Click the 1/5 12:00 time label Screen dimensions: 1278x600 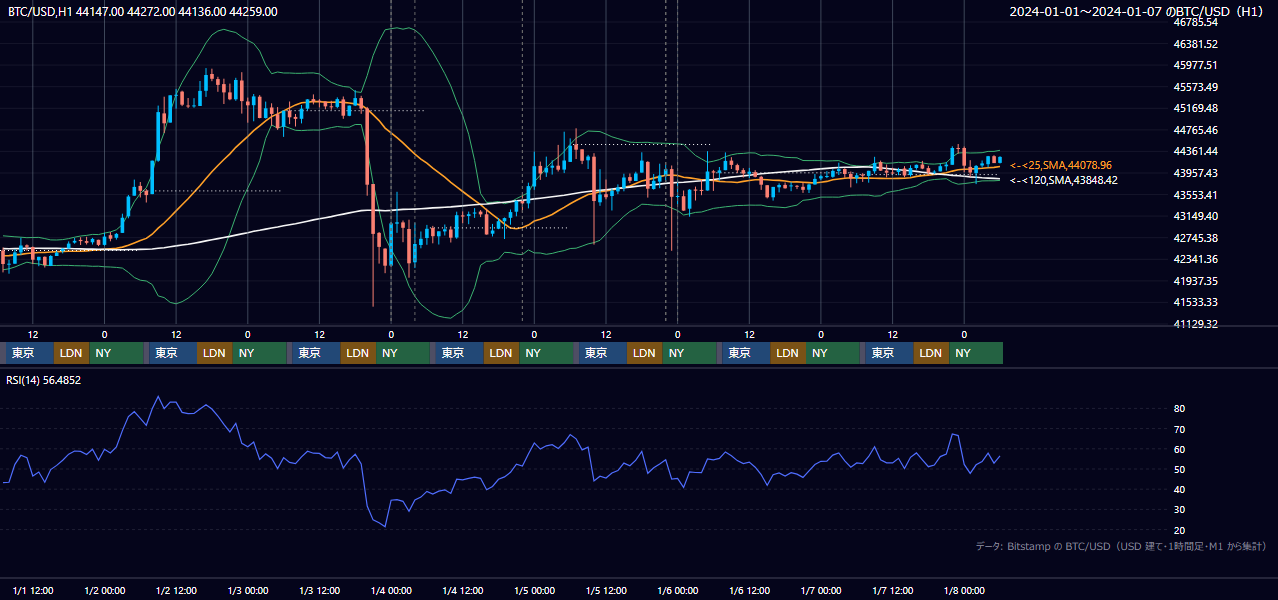point(606,590)
